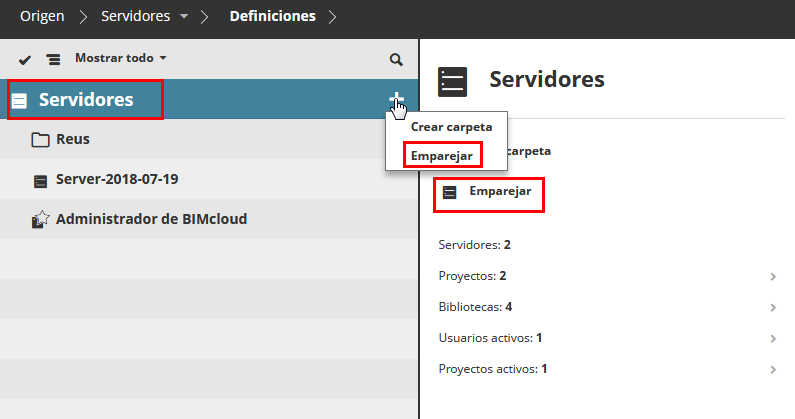Toggle the select-all checkmark icon

tap(25, 60)
